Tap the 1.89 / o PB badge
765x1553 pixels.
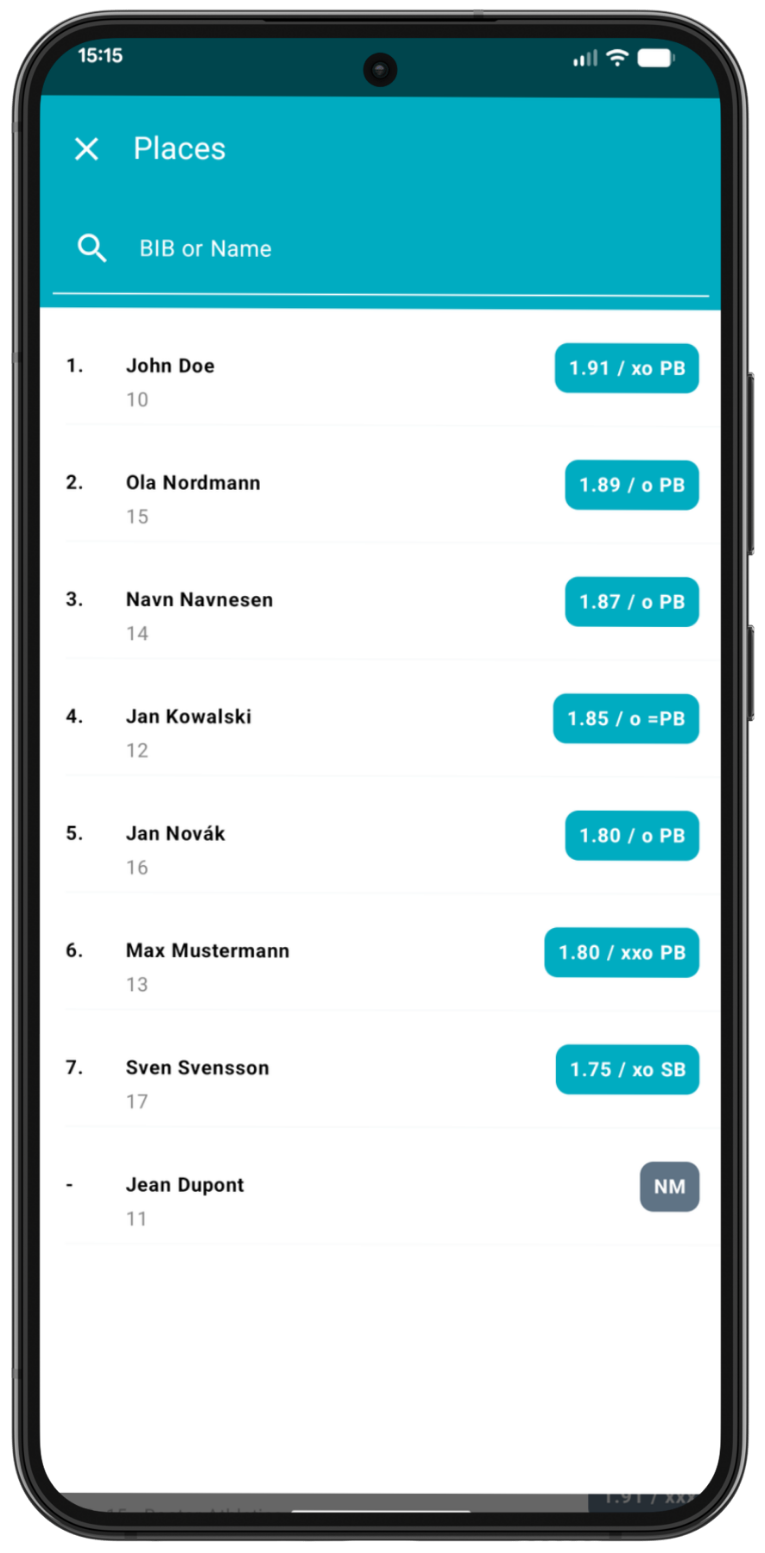click(x=631, y=485)
